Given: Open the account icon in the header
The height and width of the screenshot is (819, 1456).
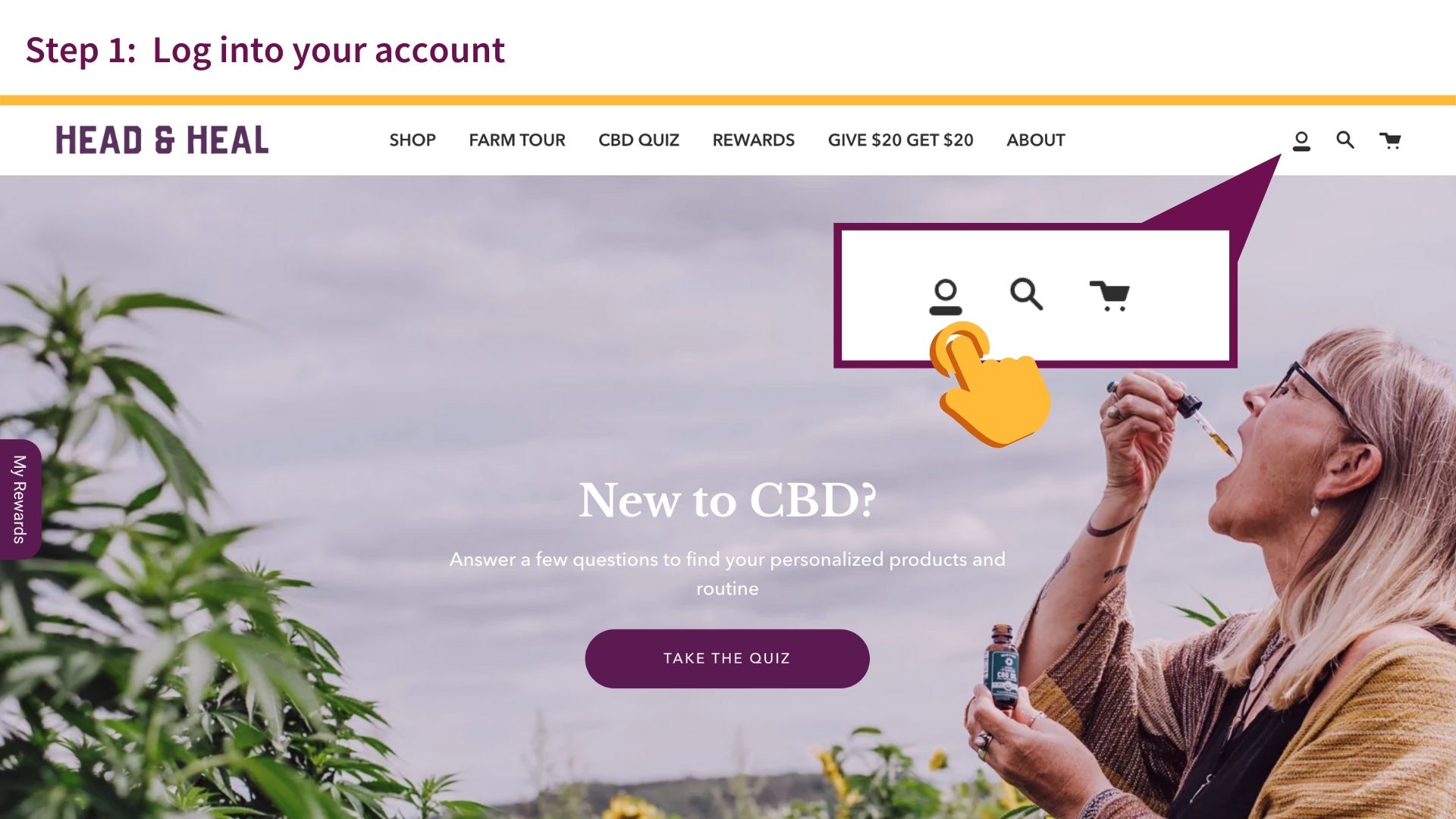Looking at the screenshot, I should [1301, 141].
